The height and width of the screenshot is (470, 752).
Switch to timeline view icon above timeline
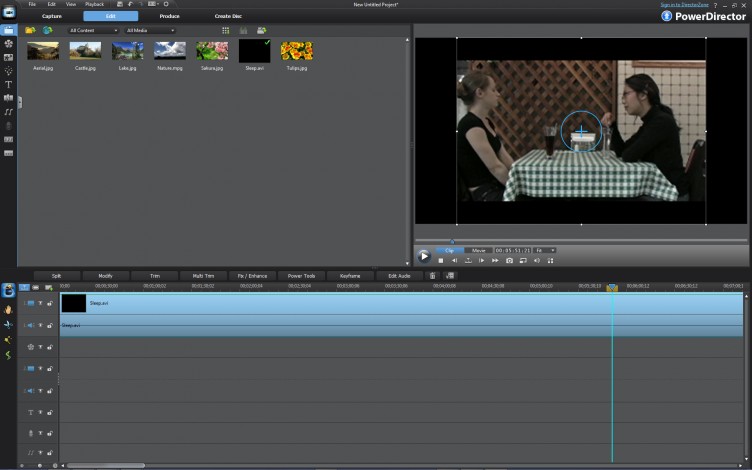click(24, 287)
